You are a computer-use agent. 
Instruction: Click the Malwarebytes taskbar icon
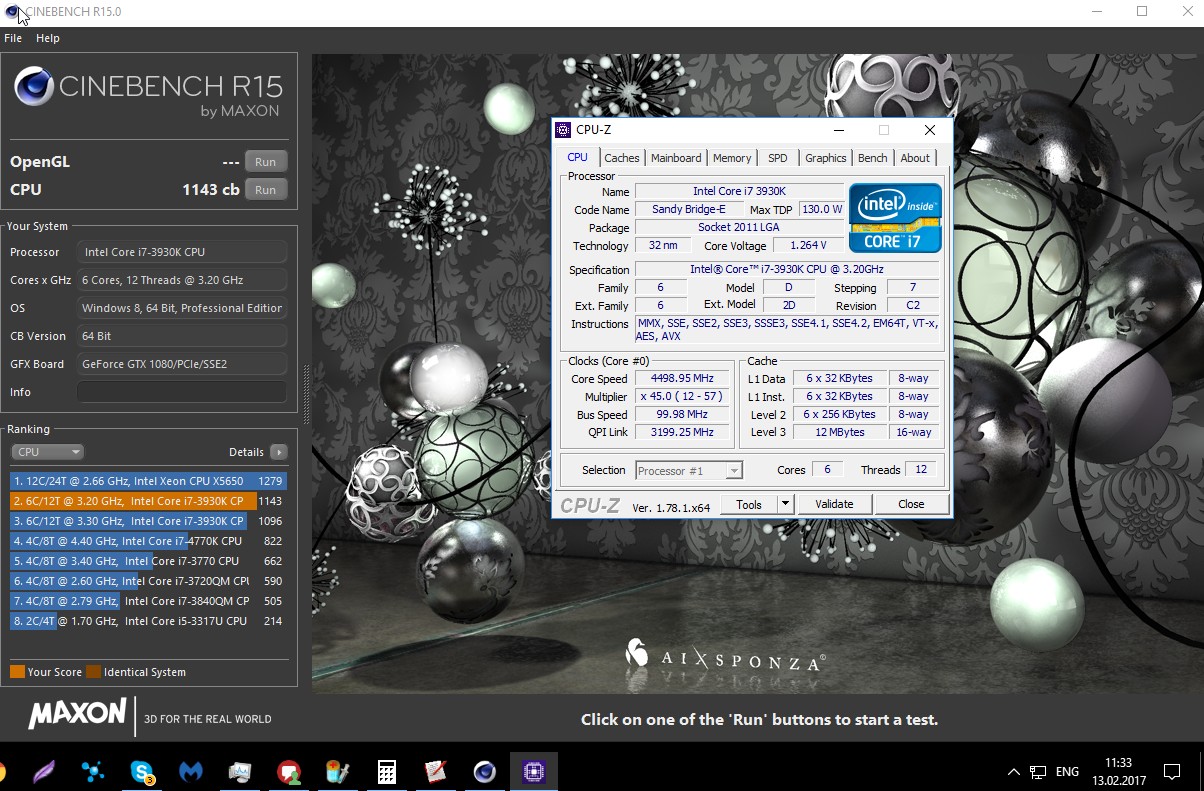pyautogui.click(x=191, y=771)
